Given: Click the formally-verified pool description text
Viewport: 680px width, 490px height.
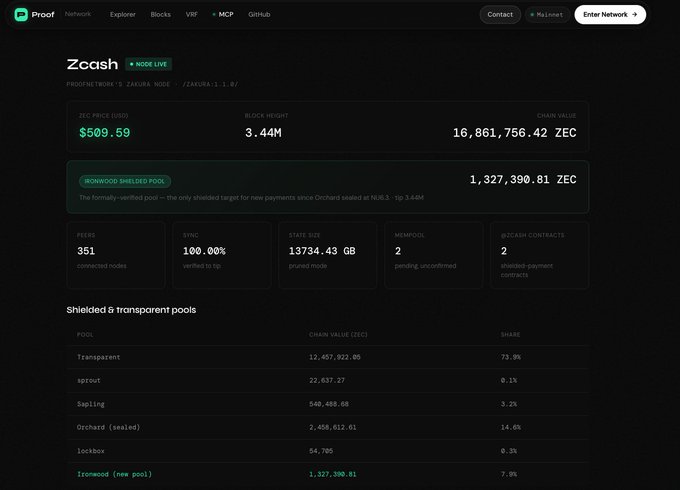Looking at the screenshot, I should (x=252, y=198).
